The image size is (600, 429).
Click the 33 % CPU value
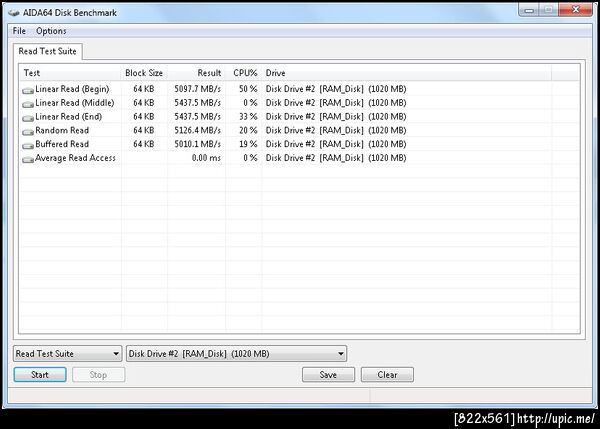[x=248, y=117]
